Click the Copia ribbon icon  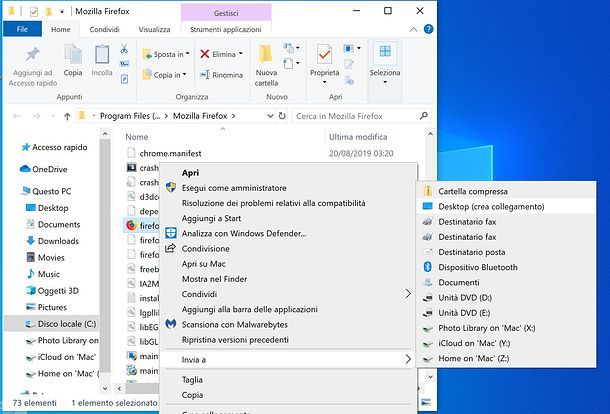point(73,54)
